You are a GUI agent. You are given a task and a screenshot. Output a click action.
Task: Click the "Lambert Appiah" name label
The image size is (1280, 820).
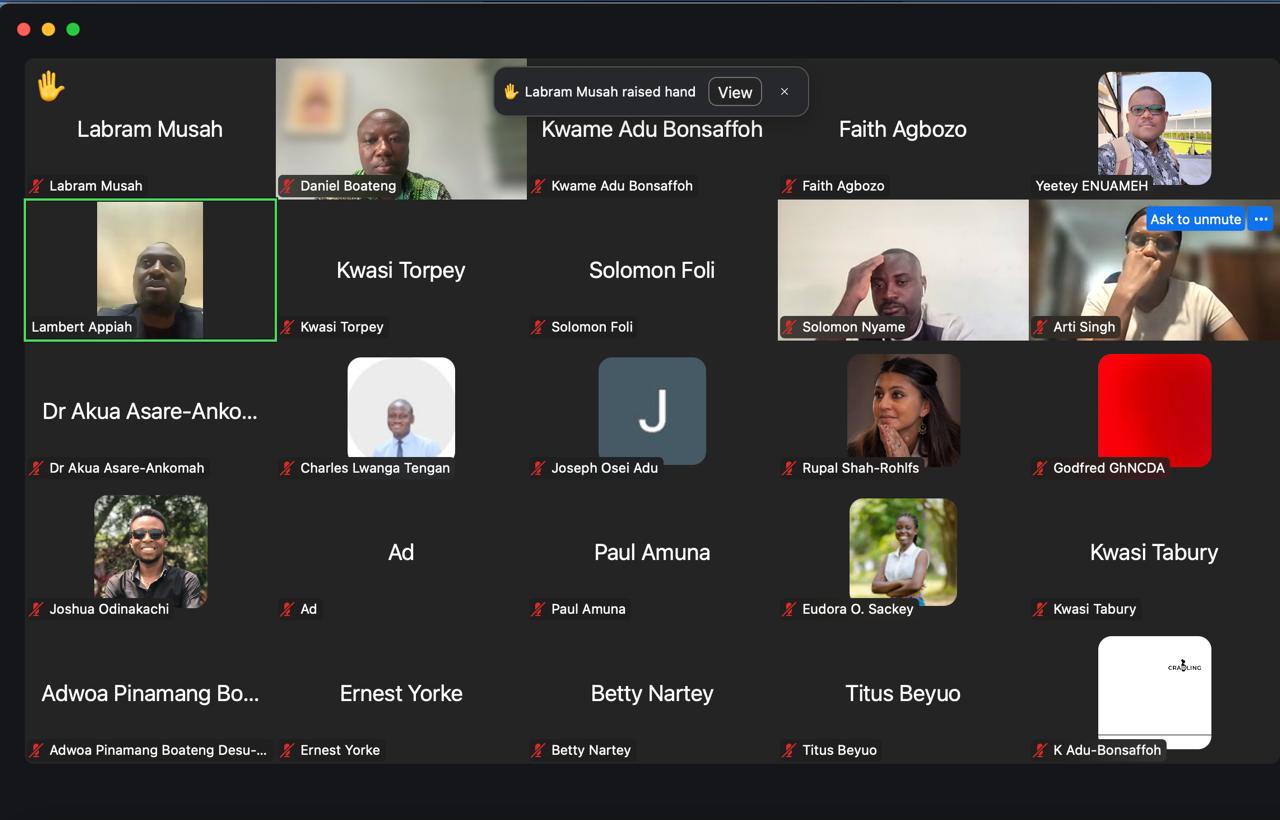pos(82,327)
